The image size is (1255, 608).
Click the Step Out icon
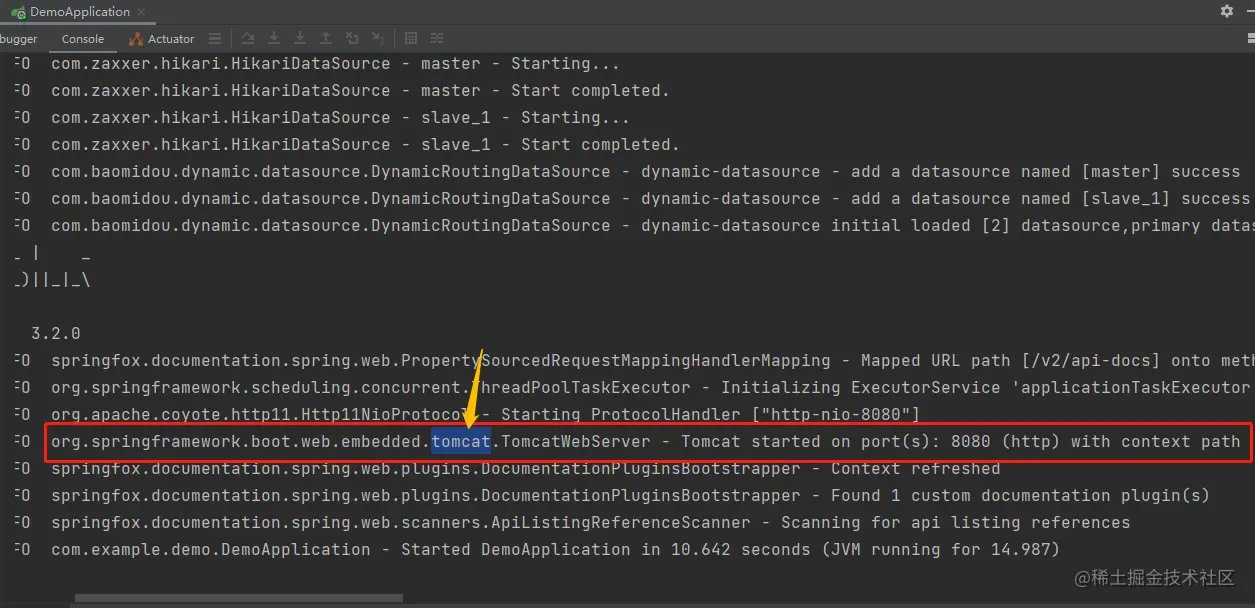(x=326, y=39)
